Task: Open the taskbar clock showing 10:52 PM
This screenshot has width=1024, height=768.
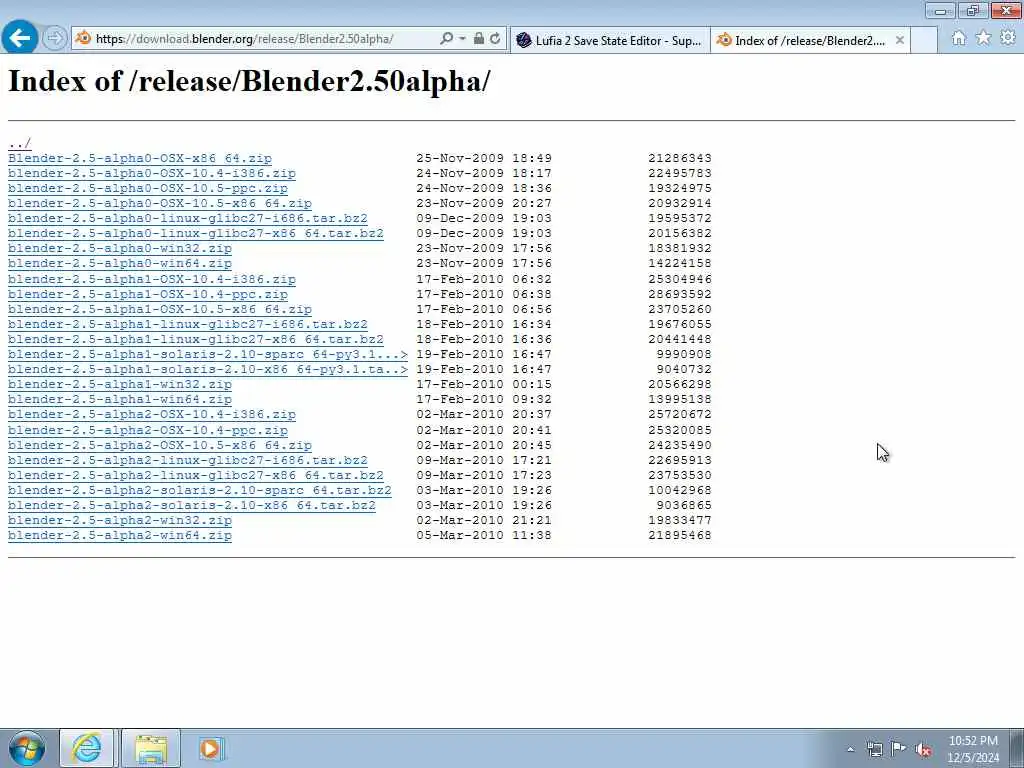Action: tap(973, 749)
